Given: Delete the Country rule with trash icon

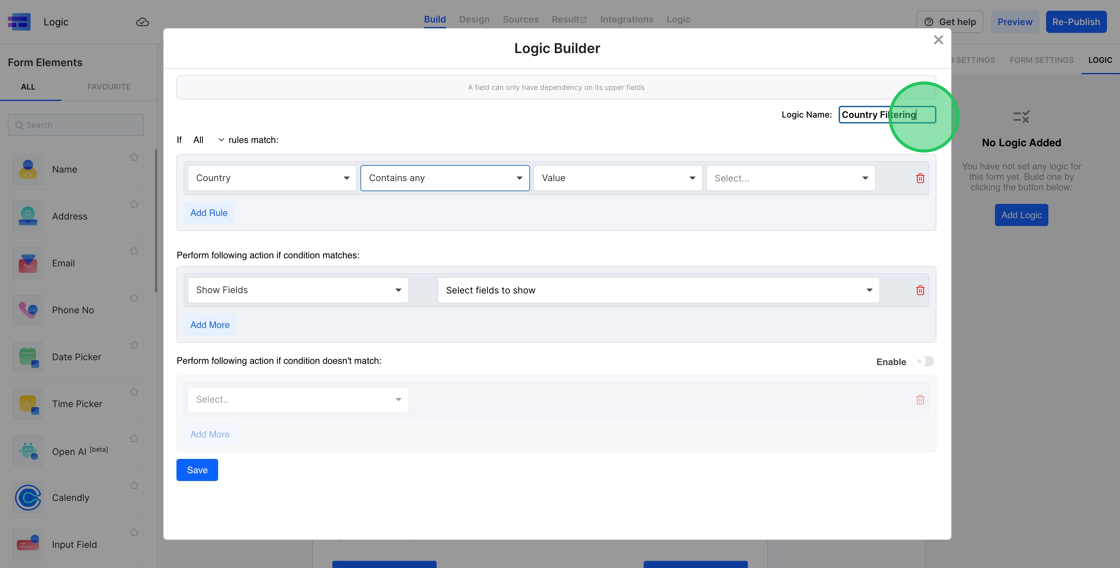Looking at the screenshot, I should click(920, 178).
